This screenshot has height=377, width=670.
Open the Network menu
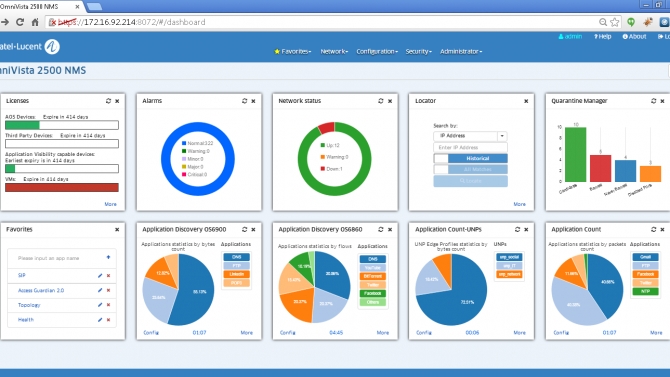tap(334, 51)
